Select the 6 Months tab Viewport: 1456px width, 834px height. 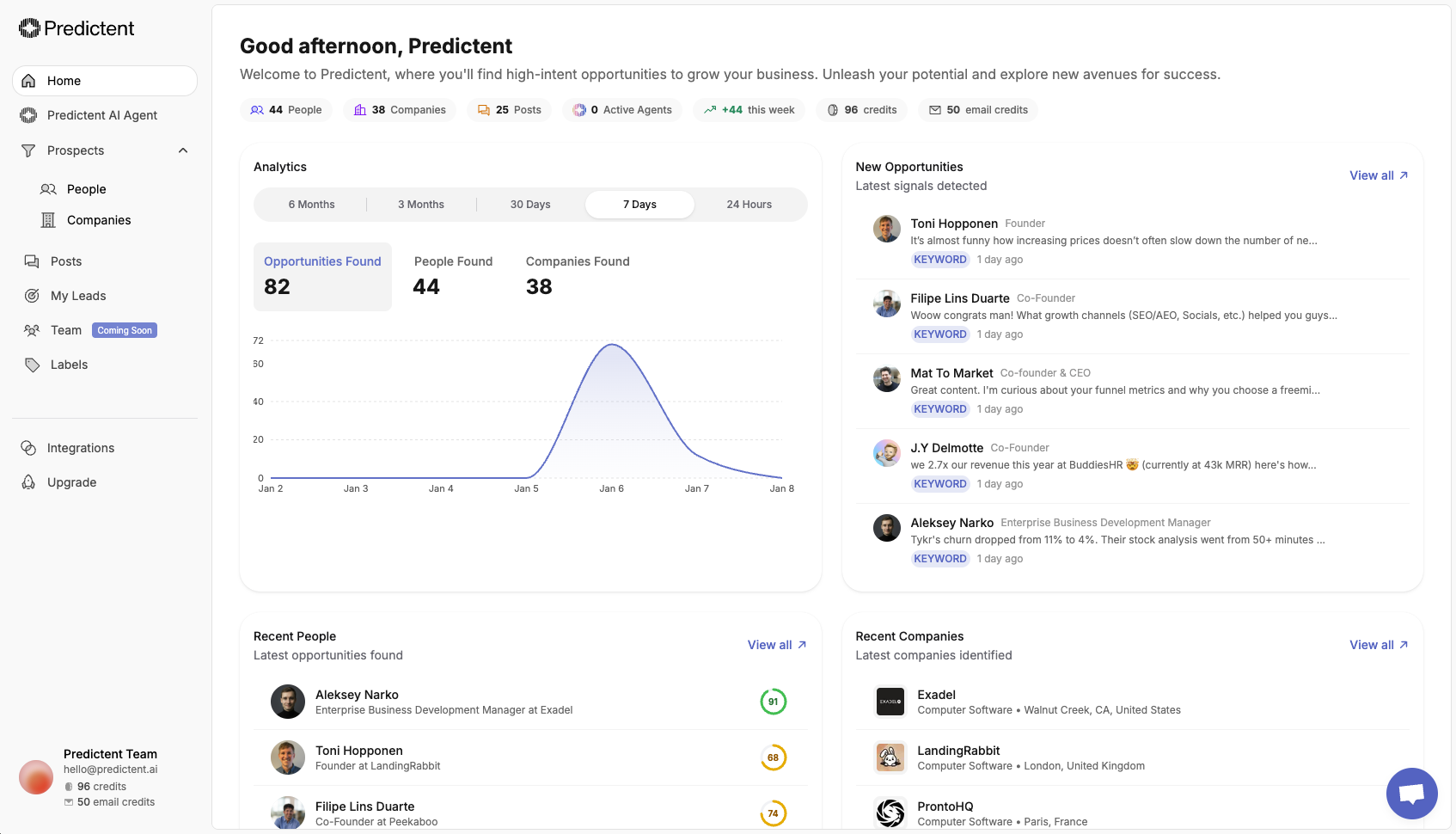tap(311, 205)
